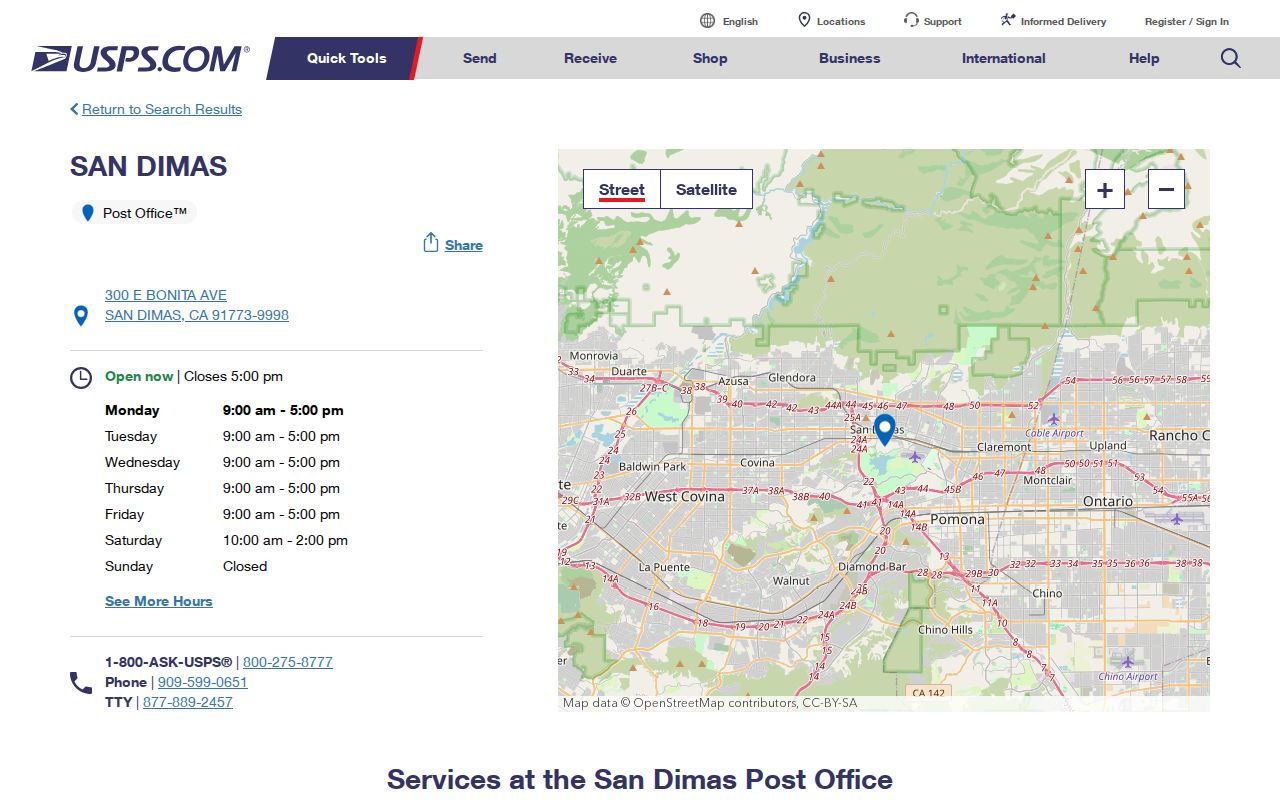Open the 300 E BONITA AVE address link
Viewport: 1280px width, 800px height.
pos(166,295)
